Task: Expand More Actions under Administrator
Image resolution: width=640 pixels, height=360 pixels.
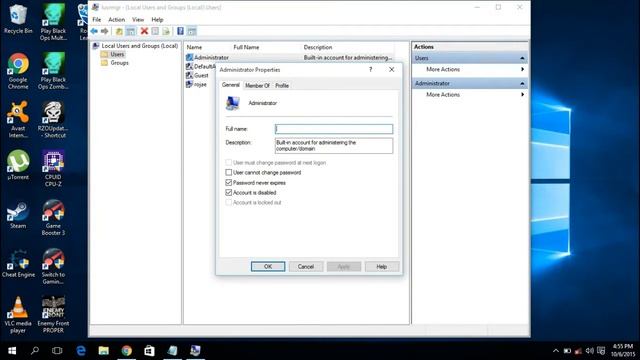Action: tap(469, 95)
